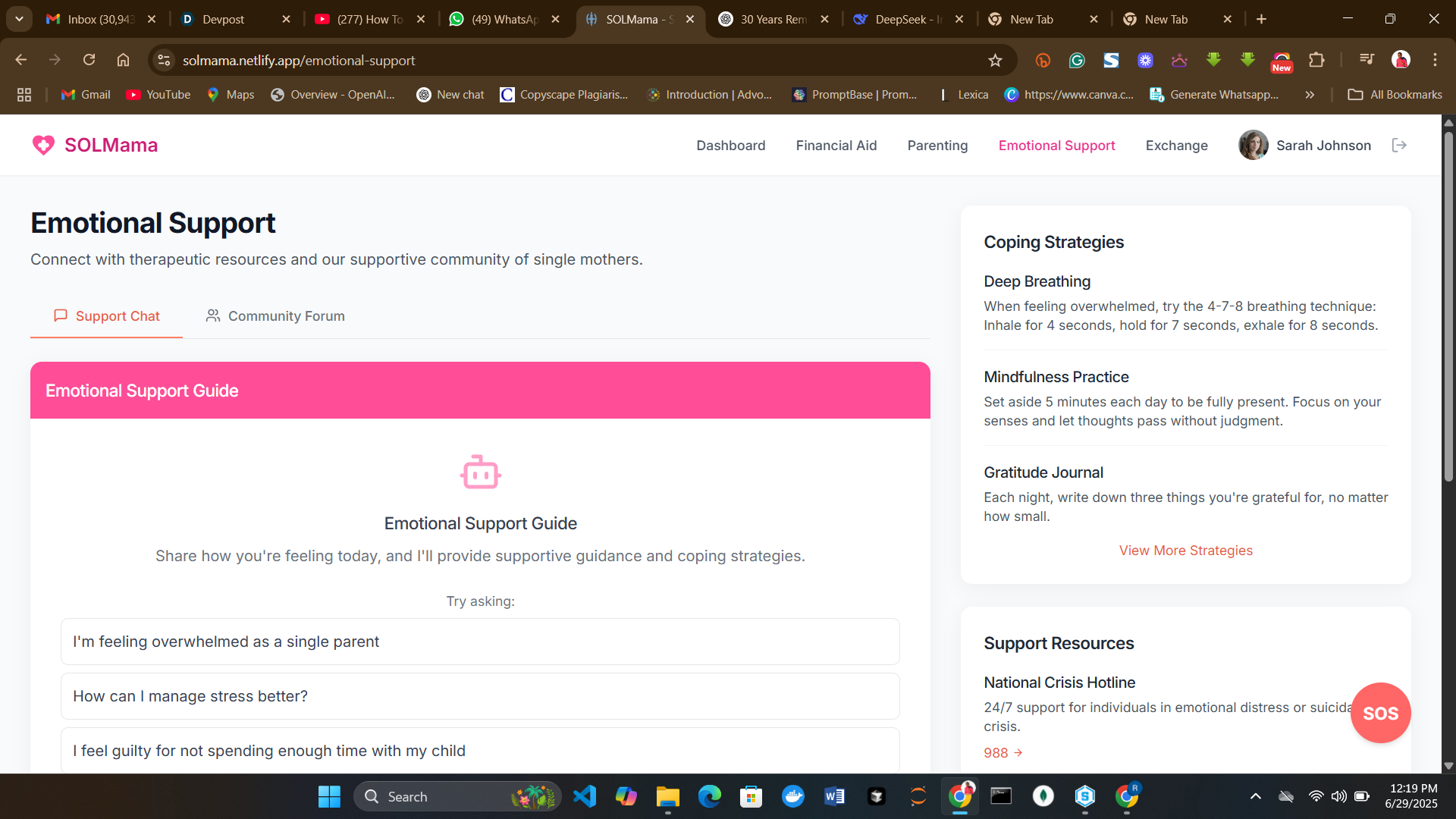Viewport: 1456px width, 819px height.
Task: Expand the tab search dropdown arrow
Action: pos(19,19)
